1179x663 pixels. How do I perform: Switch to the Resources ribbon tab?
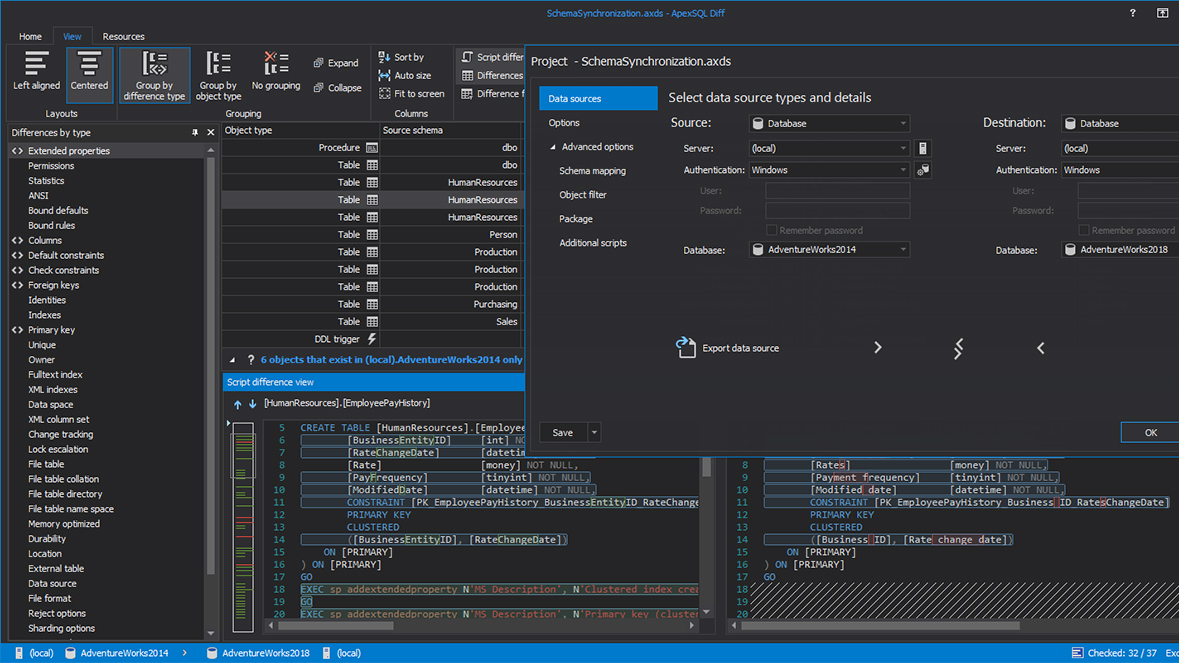(123, 36)
